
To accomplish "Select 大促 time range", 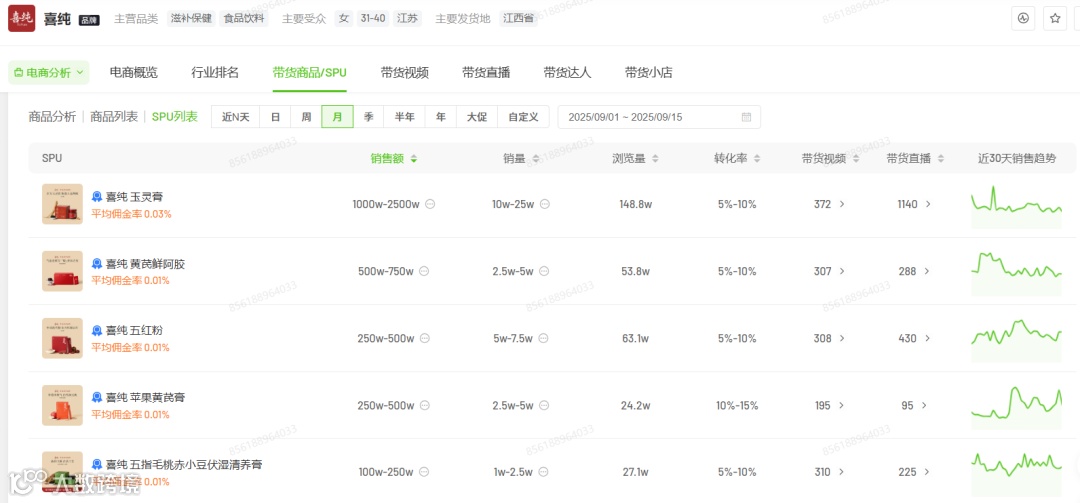I will click(x=477, y=117).
